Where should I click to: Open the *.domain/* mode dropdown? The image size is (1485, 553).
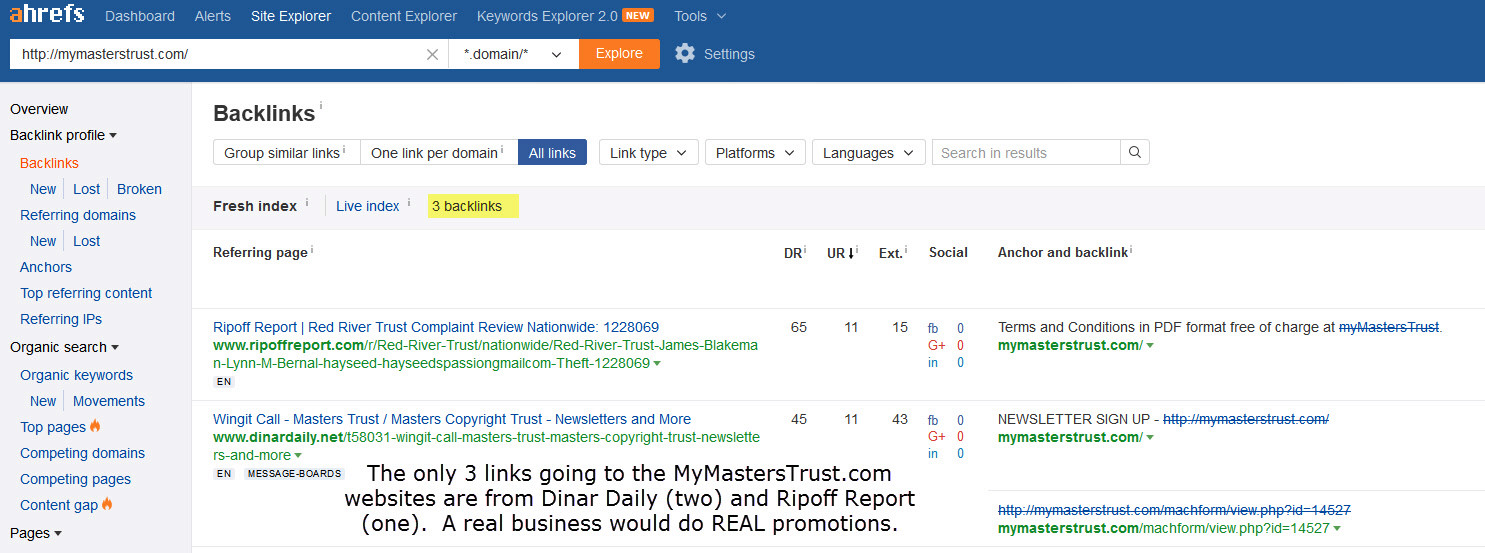click(514, 54)
